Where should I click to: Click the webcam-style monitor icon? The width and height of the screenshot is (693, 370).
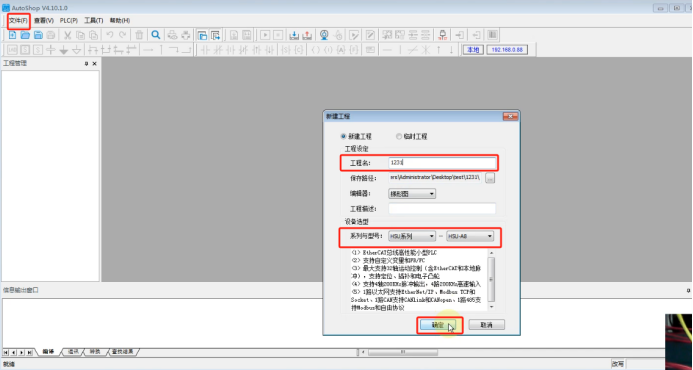click(324, 35)
